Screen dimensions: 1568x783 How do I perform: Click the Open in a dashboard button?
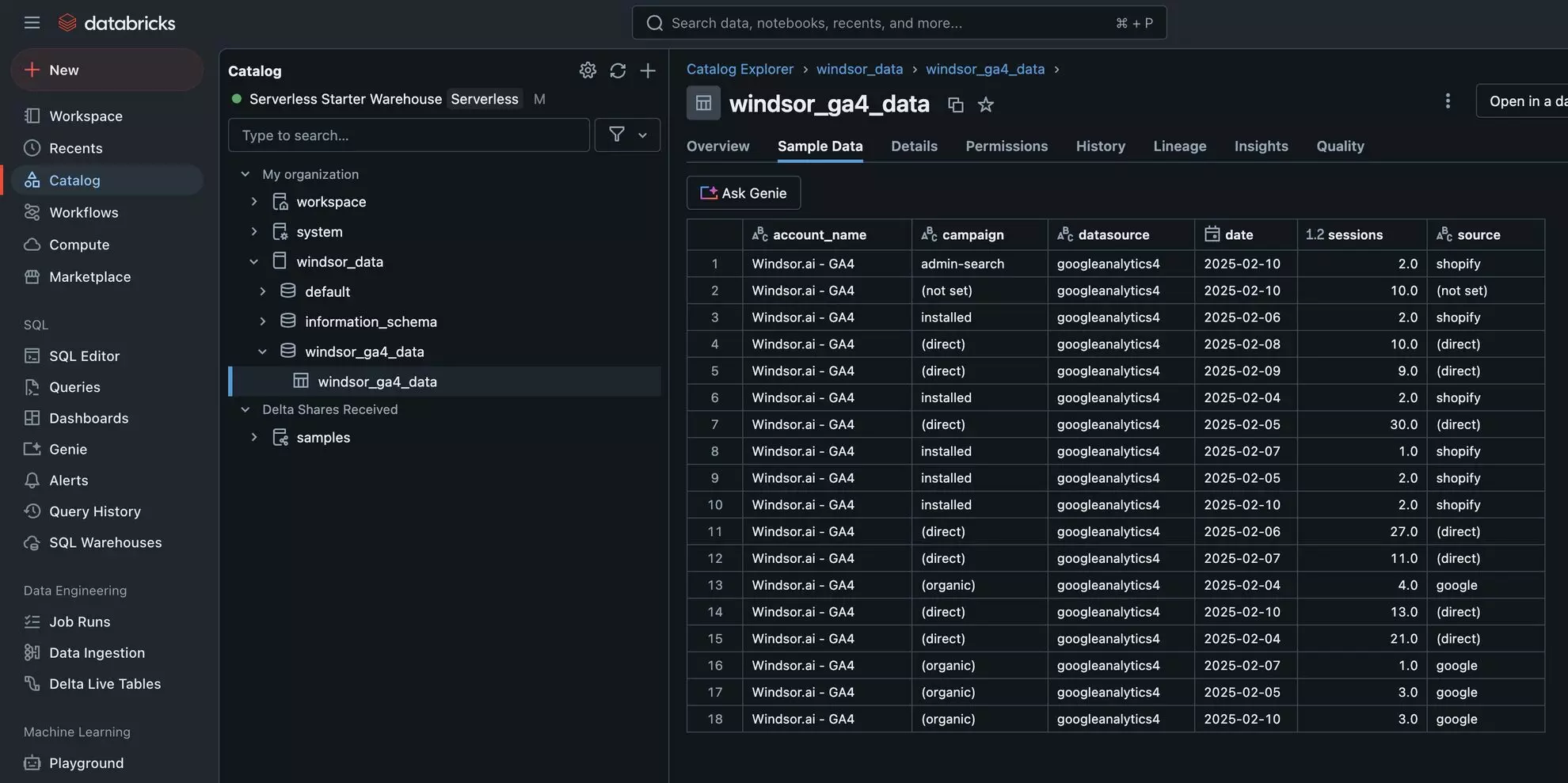pyautogui.click(x=1522, y=101)
